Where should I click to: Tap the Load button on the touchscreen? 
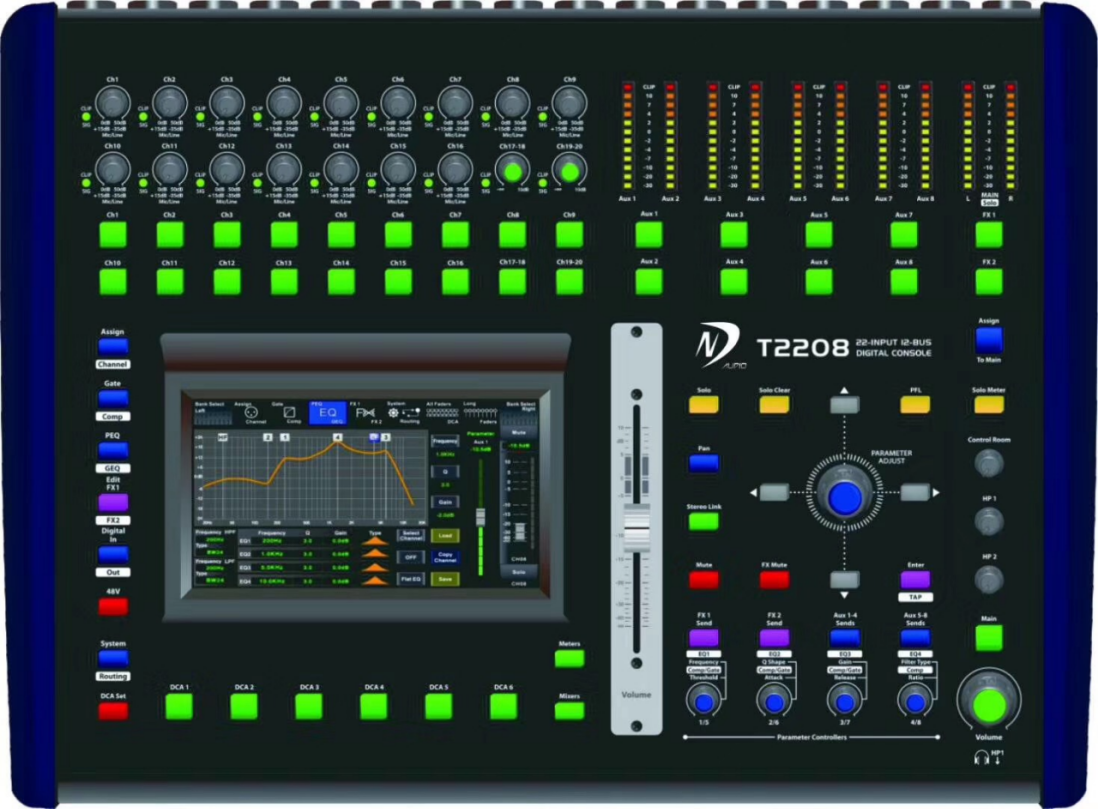(445, 536)
